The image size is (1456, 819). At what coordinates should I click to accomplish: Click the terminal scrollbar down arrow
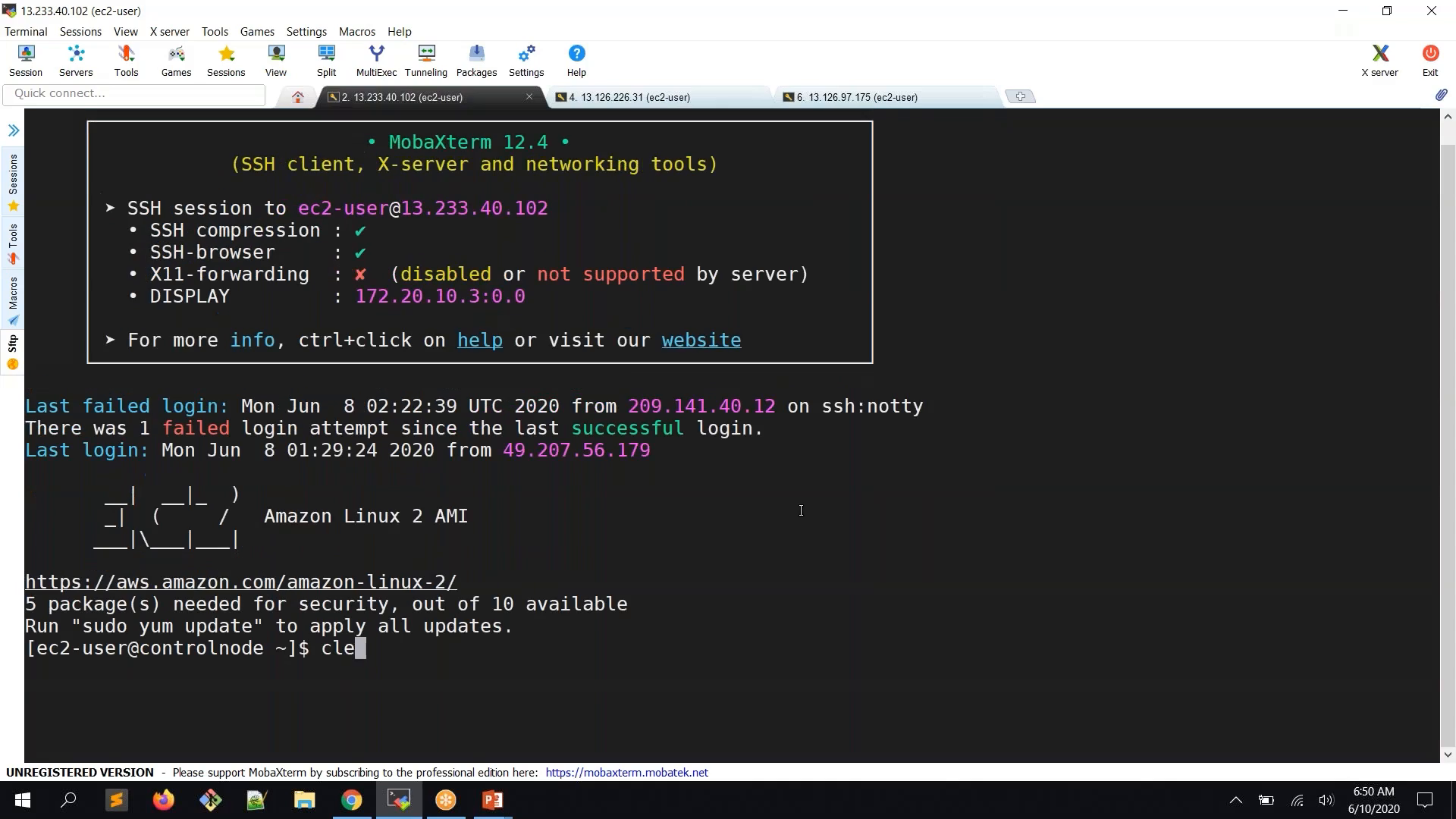tap(1448, 755)
